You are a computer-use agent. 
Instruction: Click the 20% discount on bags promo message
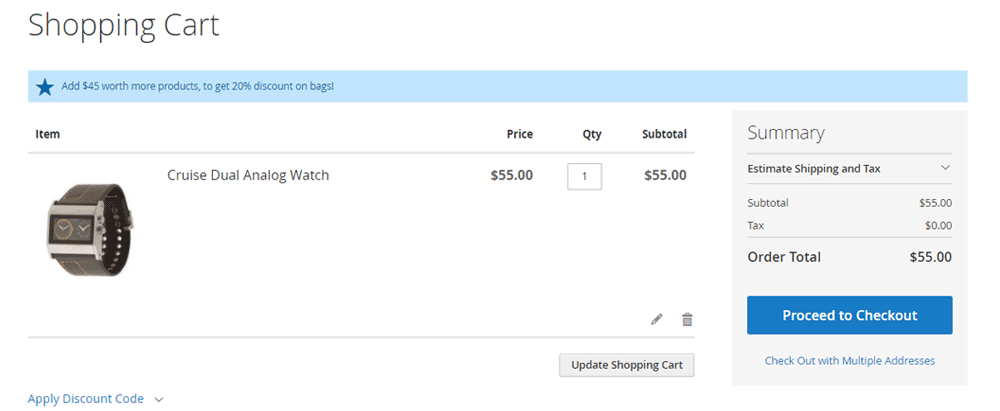(x=197, y=87)
